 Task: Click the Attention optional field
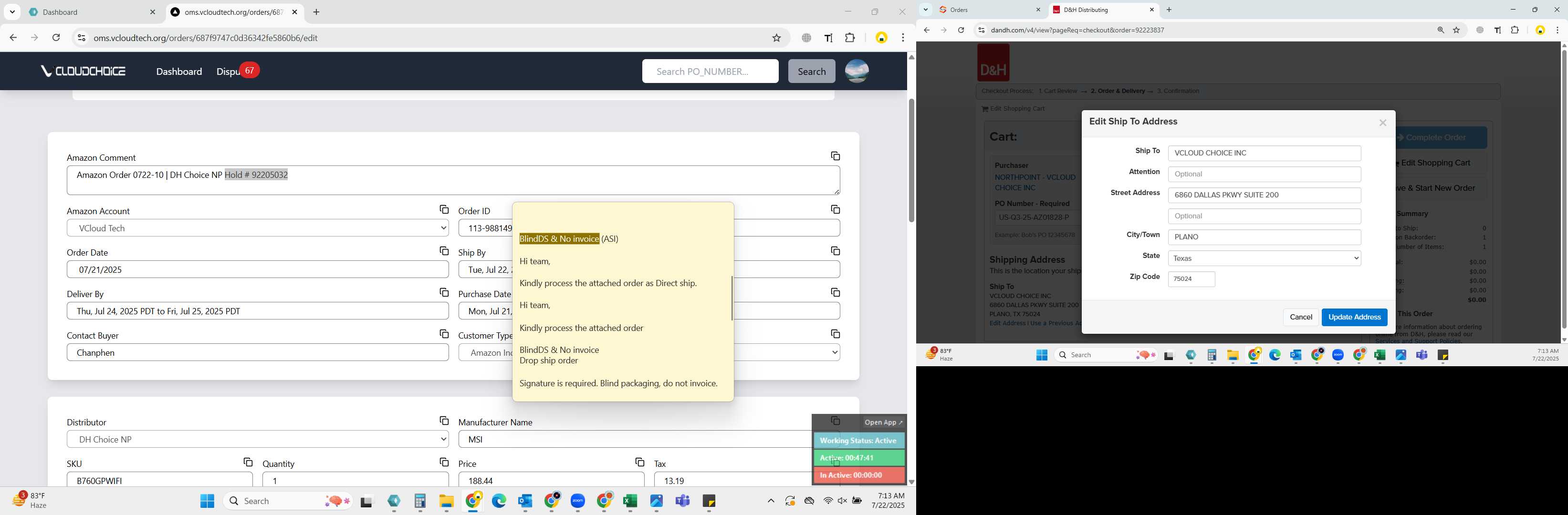pyautogui.click(x=1264, y=175)
